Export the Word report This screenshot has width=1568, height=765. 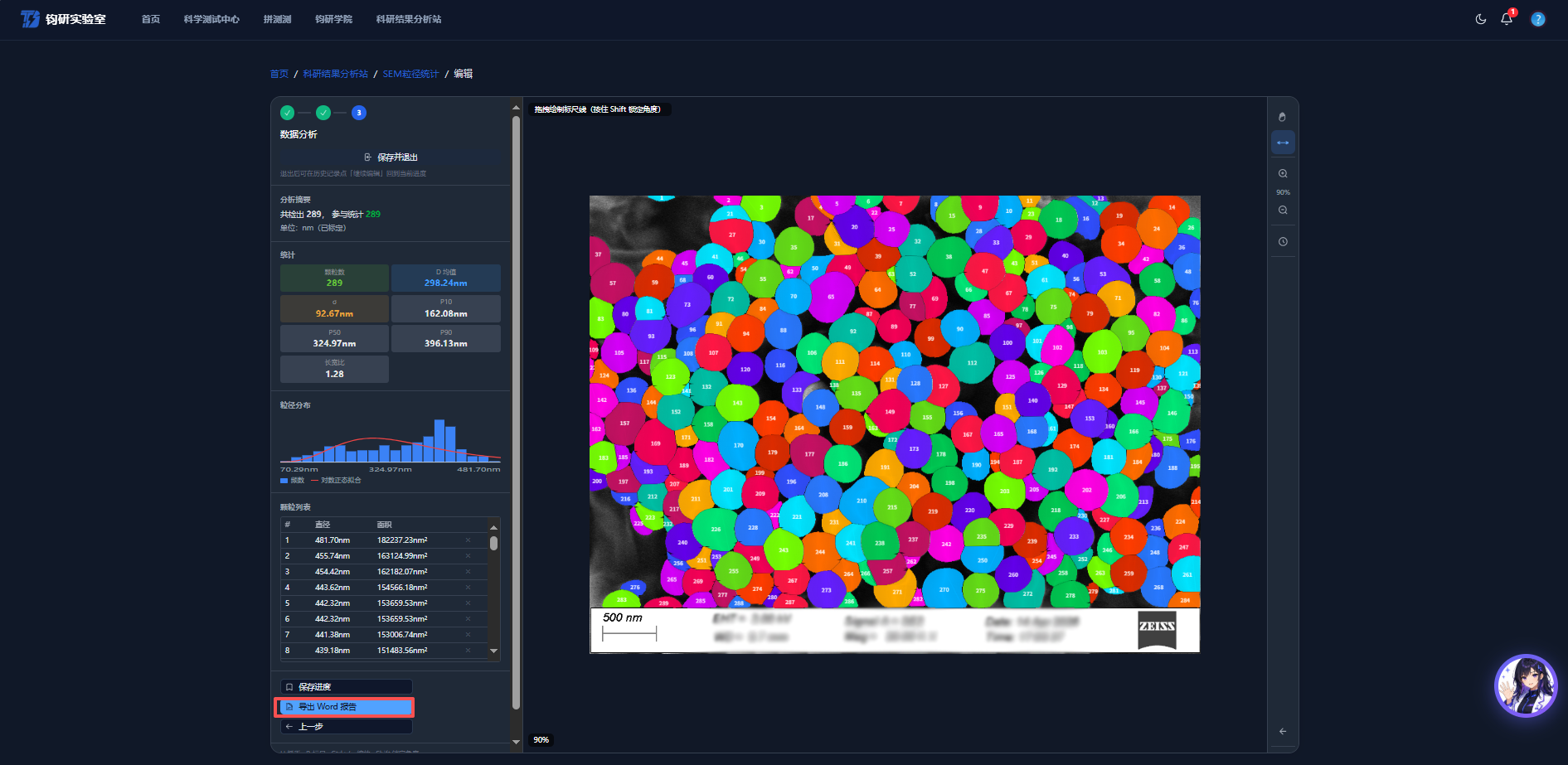[347, 707]
